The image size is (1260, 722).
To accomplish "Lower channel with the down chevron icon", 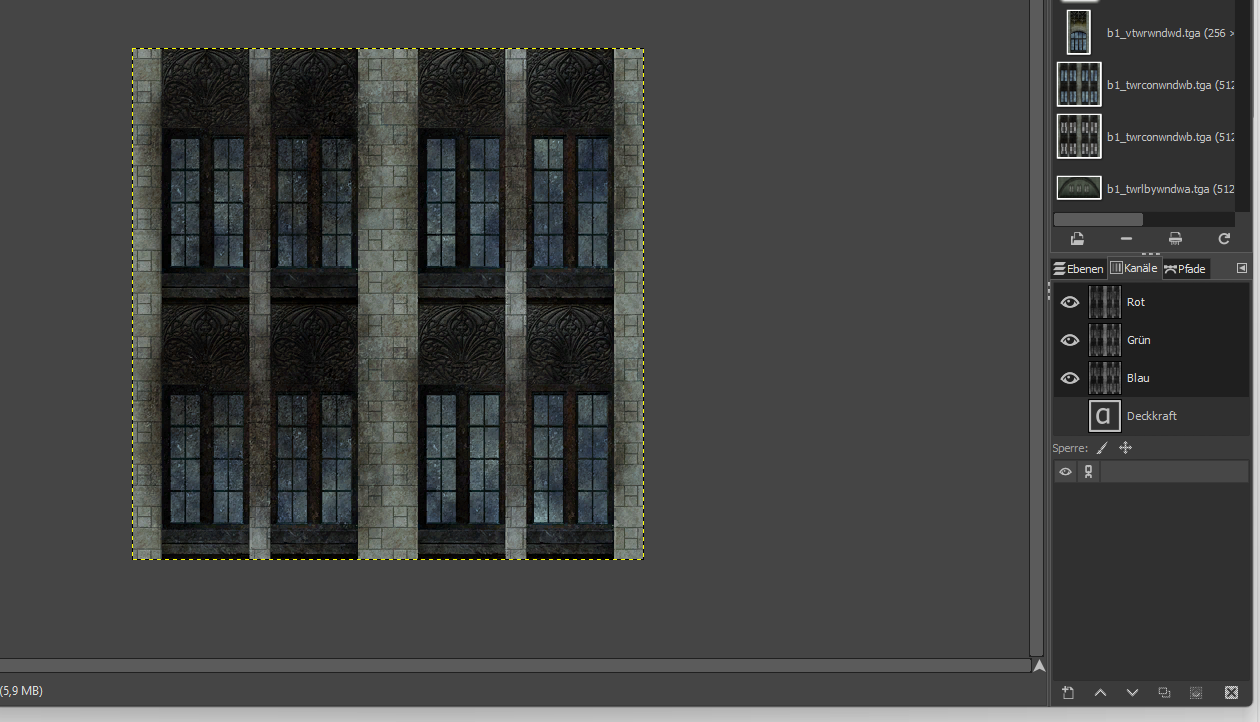I will pos(1132,692).
